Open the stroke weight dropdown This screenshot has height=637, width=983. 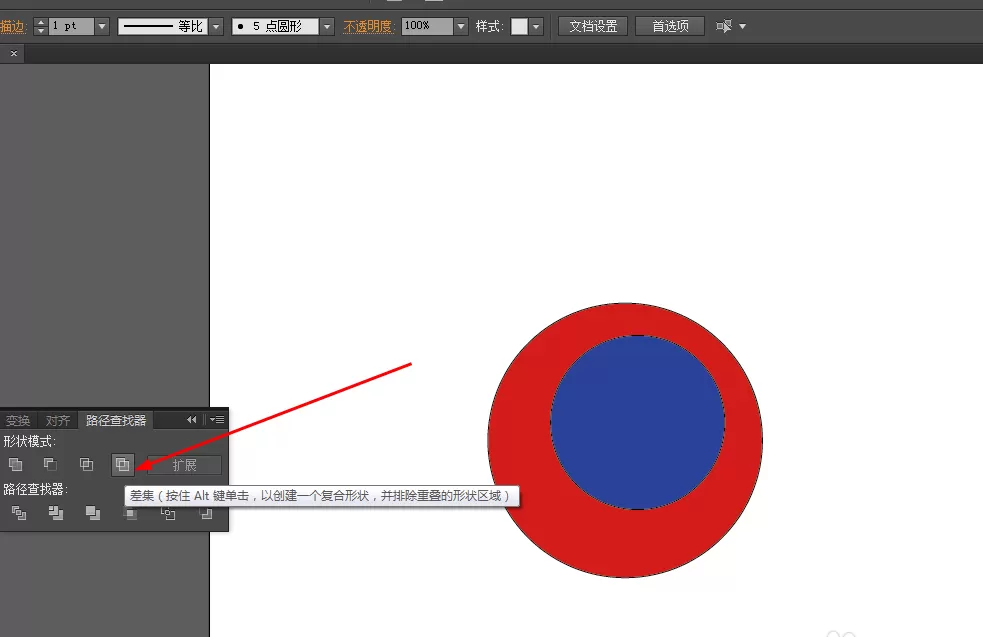[x=102, y=26]
